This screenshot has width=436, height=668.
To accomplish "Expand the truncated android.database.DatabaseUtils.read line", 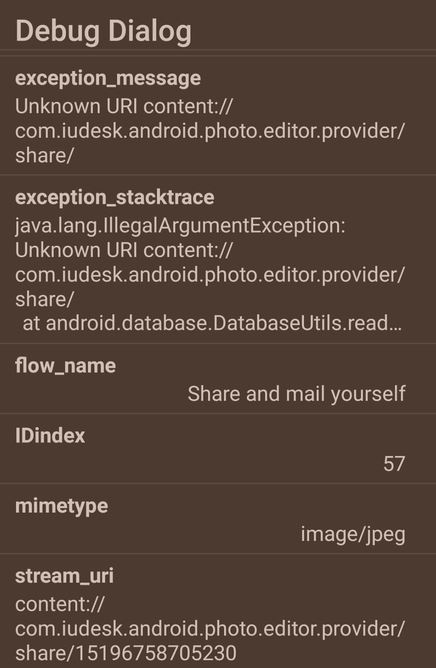I will point(212,324).
